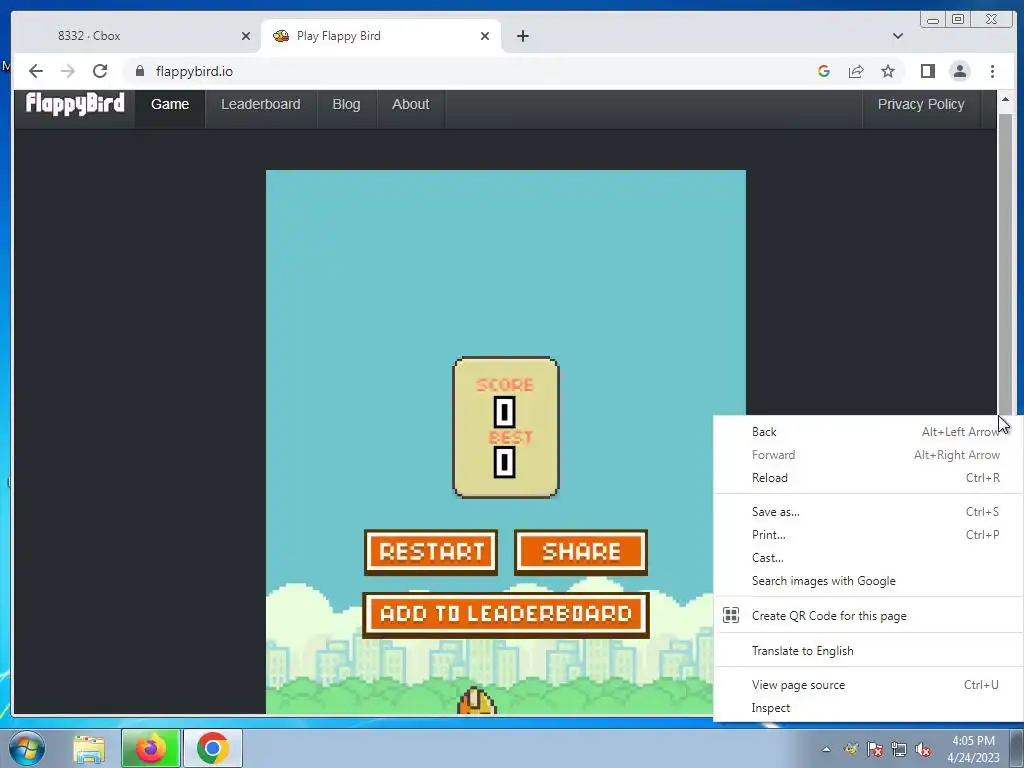Click the FlappyBird site logo
The width and height of the screenshot is (1024, 768).
coord(74,104)
